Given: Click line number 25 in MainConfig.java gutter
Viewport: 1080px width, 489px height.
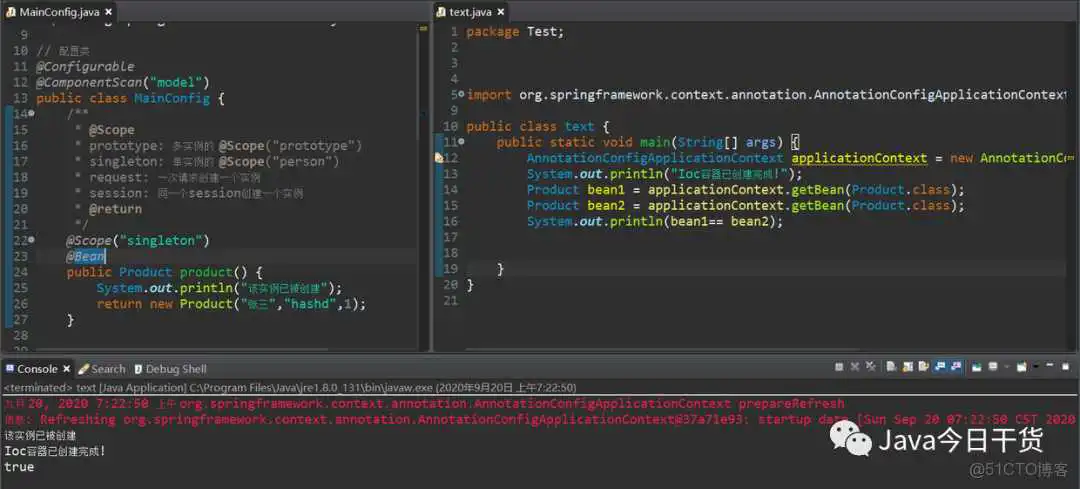Looking at the screenshot, I should click(20, 288).
